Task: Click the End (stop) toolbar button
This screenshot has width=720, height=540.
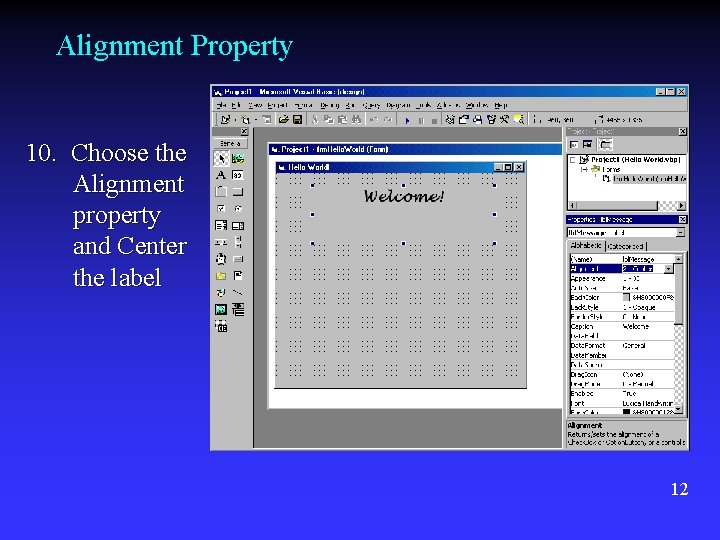Action: [434, 120]
